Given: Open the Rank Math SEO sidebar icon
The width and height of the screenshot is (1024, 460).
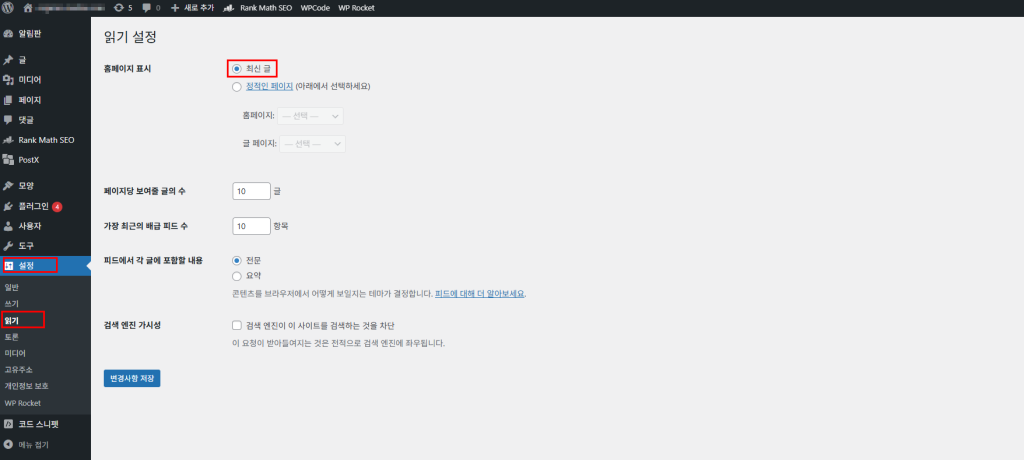Looking at the screenshot, I should tap(8, 140).
